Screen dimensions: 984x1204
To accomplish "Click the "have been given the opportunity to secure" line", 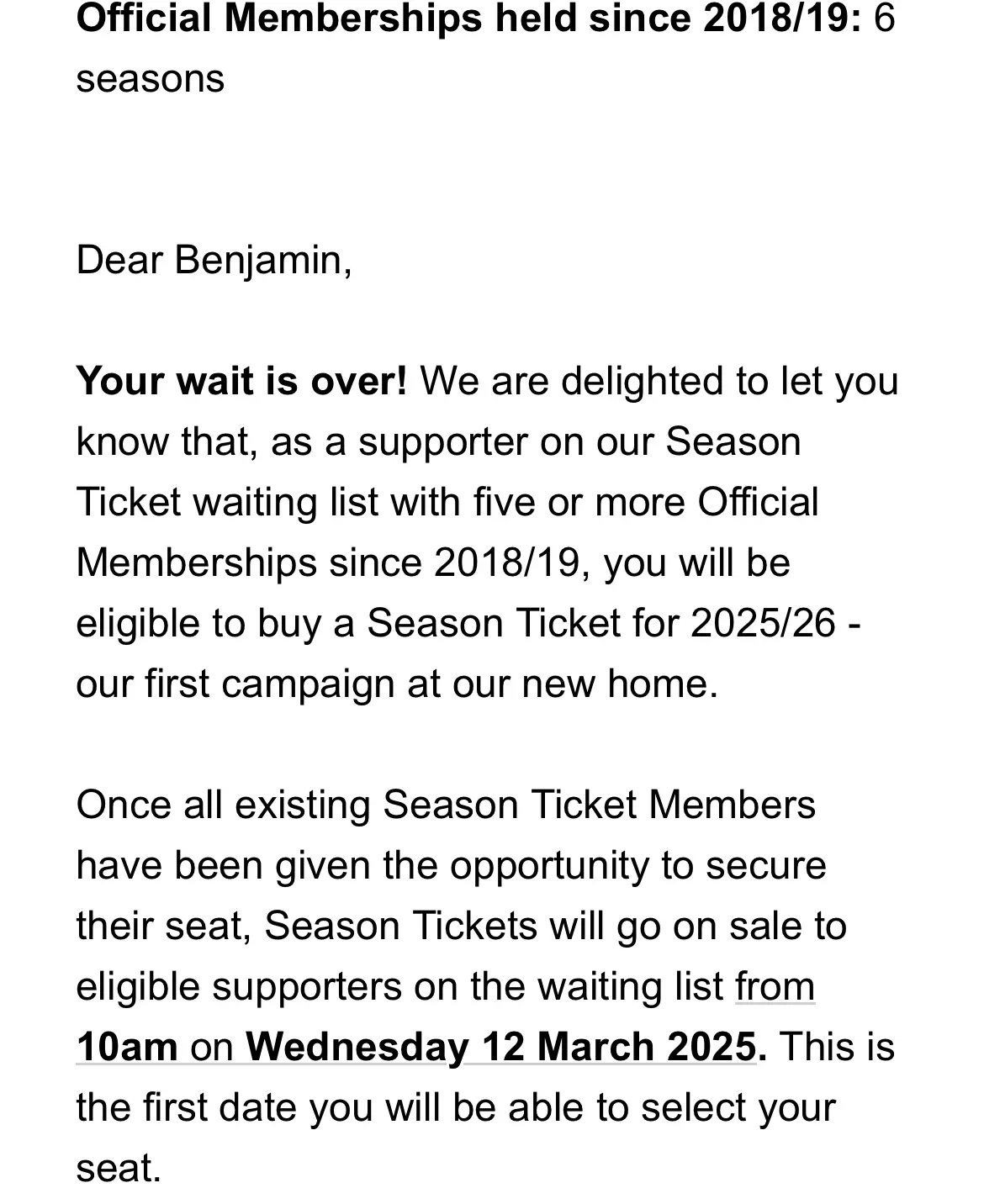I will point(451,866).
